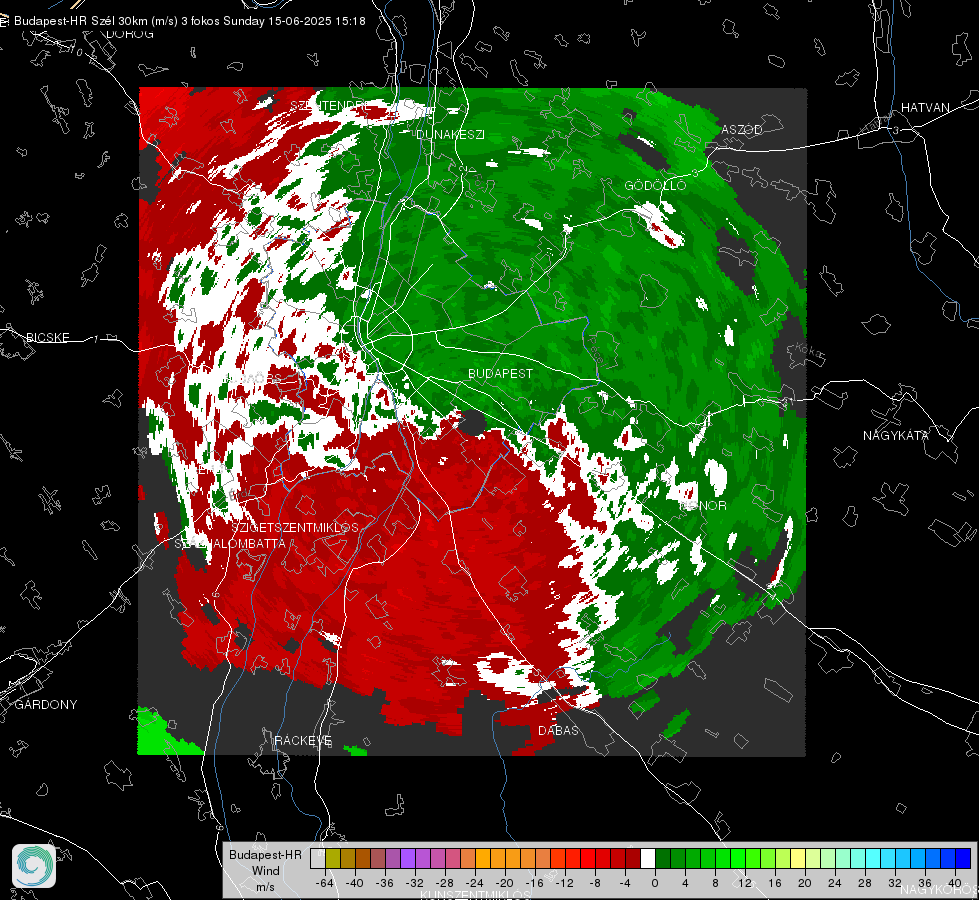Image resolution: width=979 pixels, height=900 pixels.
Task: Click the -40 value on the scale
Action: pos(354,883)
